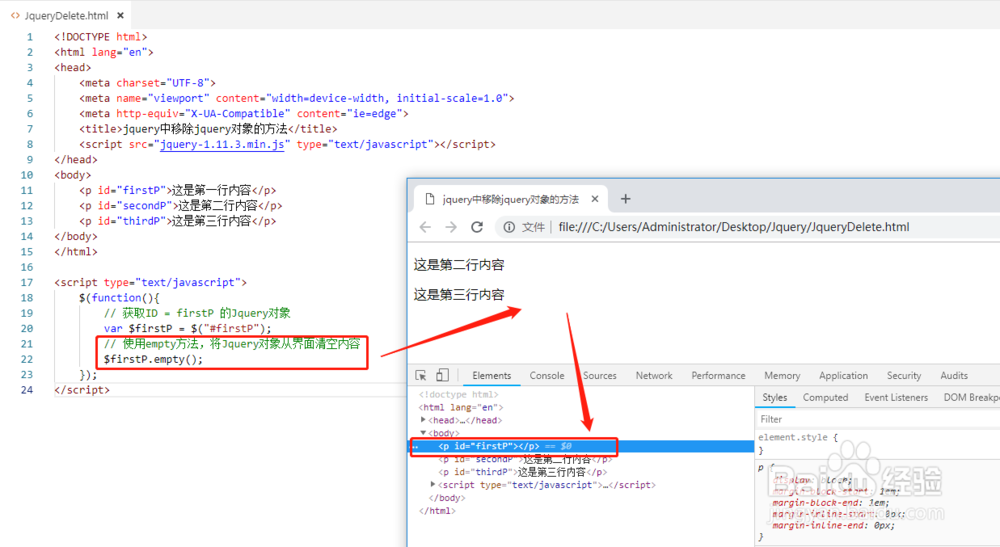The image size is (1000, 547).
Task: Click line number 22 in the editor gutter
Action: point(27,359)
